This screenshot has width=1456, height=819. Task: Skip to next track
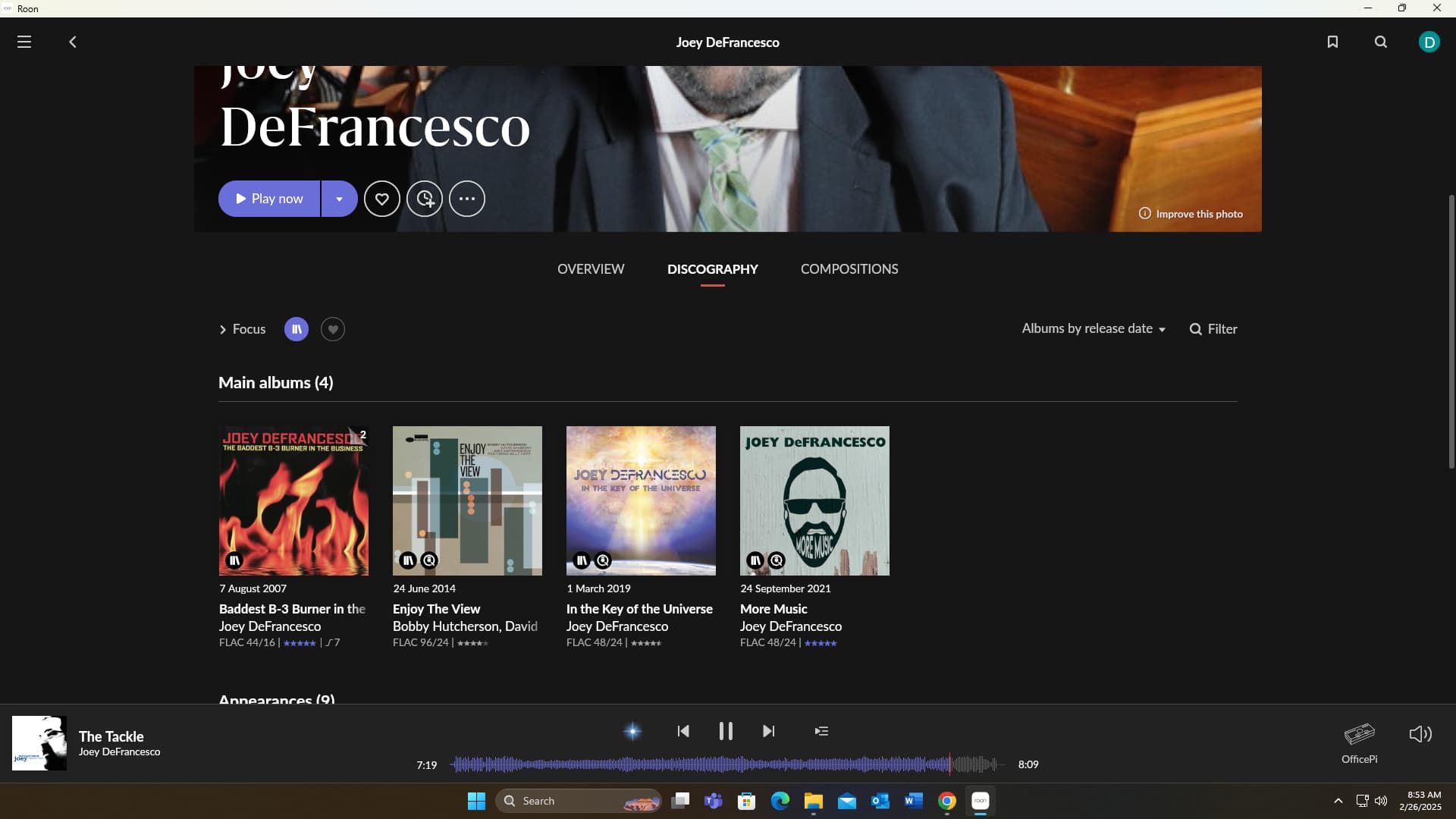click(x=768, y=731)
